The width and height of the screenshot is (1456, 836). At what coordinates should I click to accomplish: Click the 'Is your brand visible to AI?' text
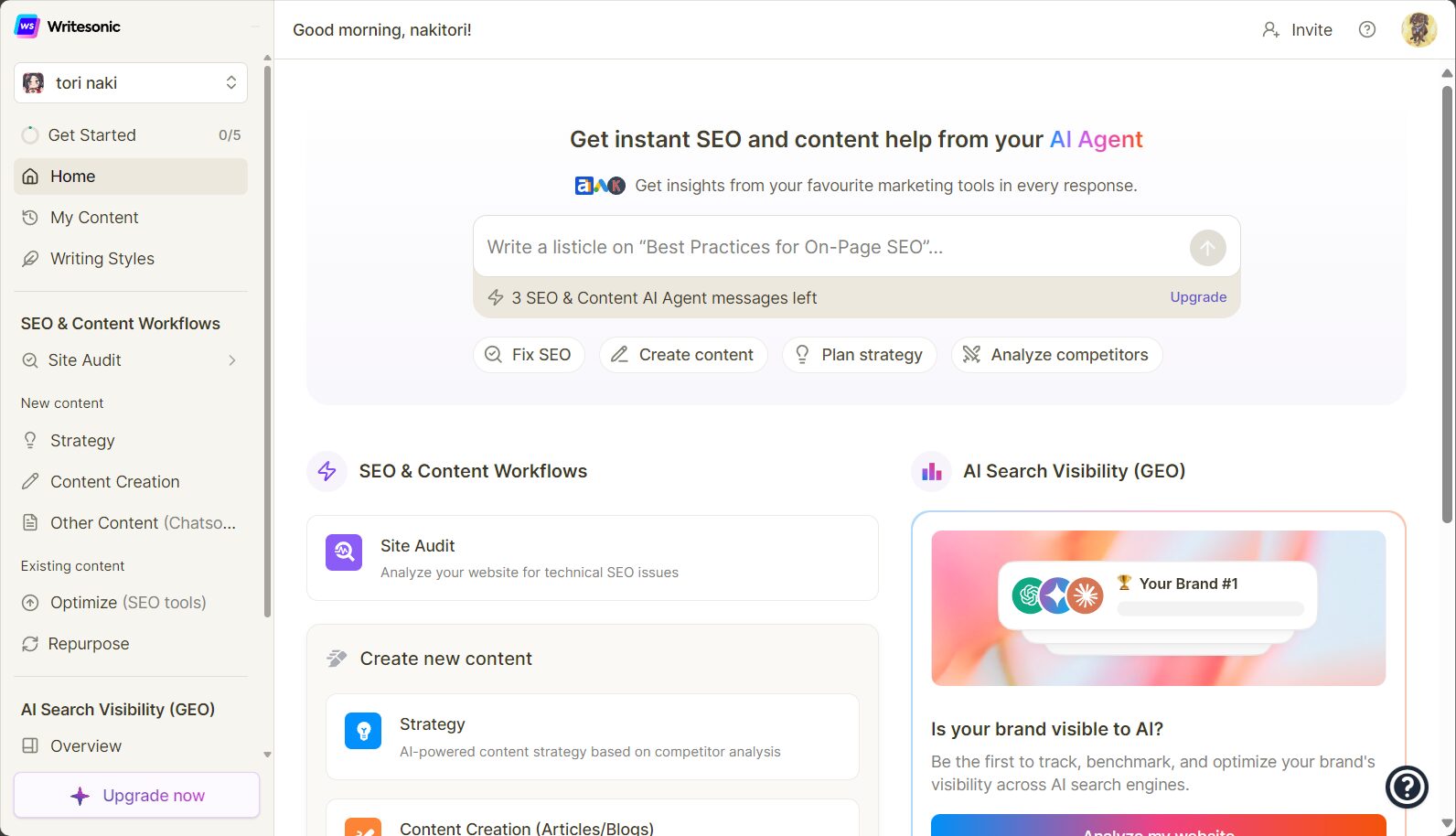click(x=1047, y=729)
